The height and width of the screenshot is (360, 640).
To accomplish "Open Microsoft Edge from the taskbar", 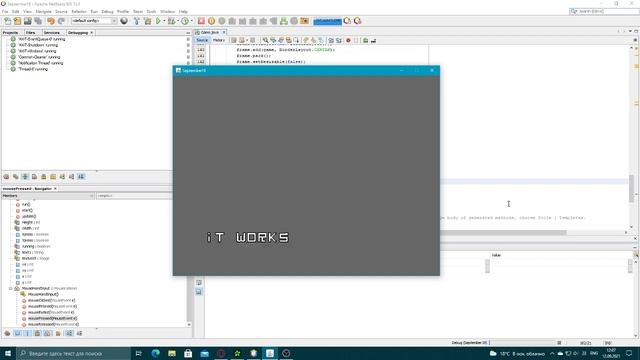I will tap(156, 353).
